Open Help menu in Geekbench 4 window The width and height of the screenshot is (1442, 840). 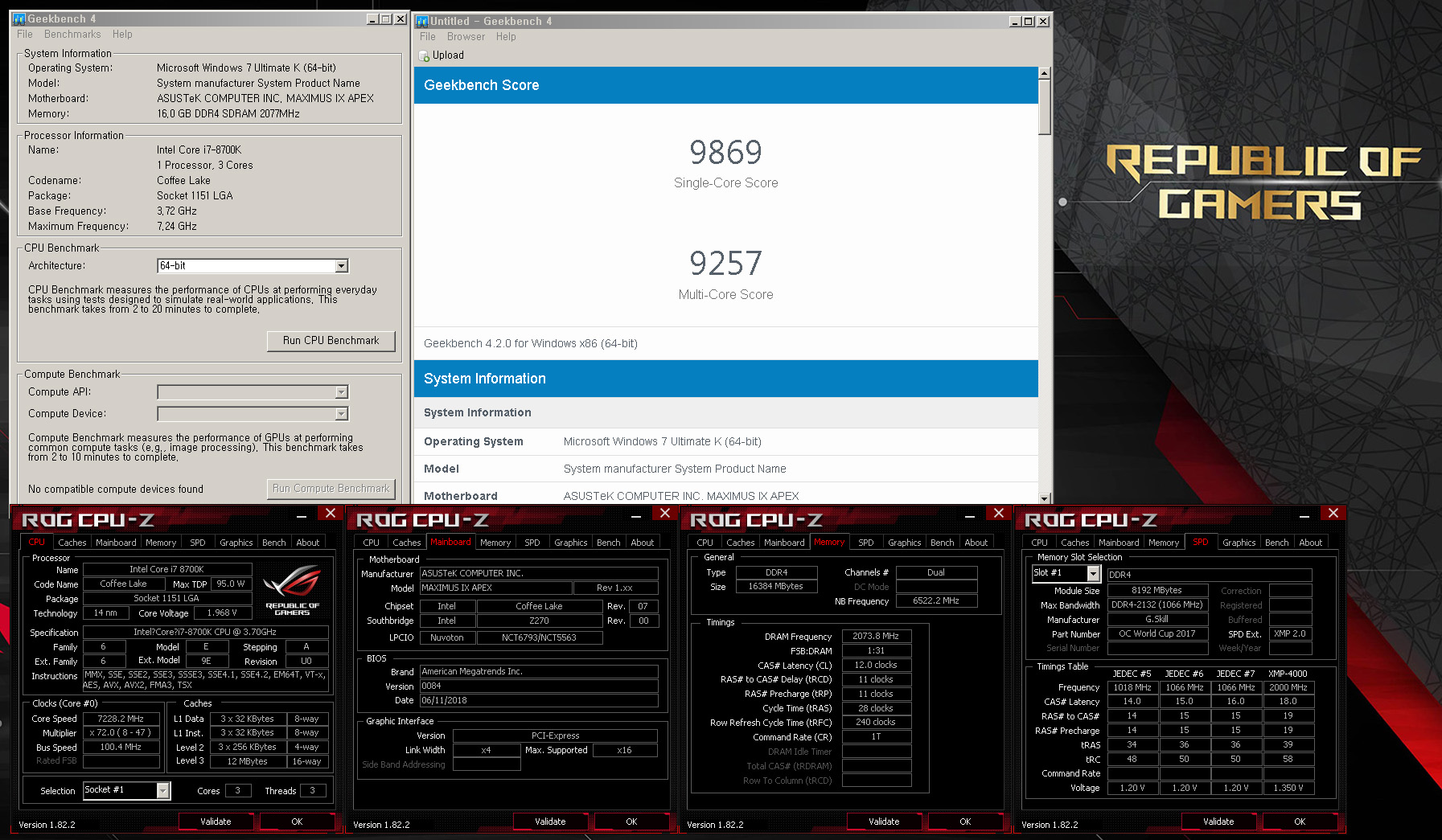(x=122, y=35)
